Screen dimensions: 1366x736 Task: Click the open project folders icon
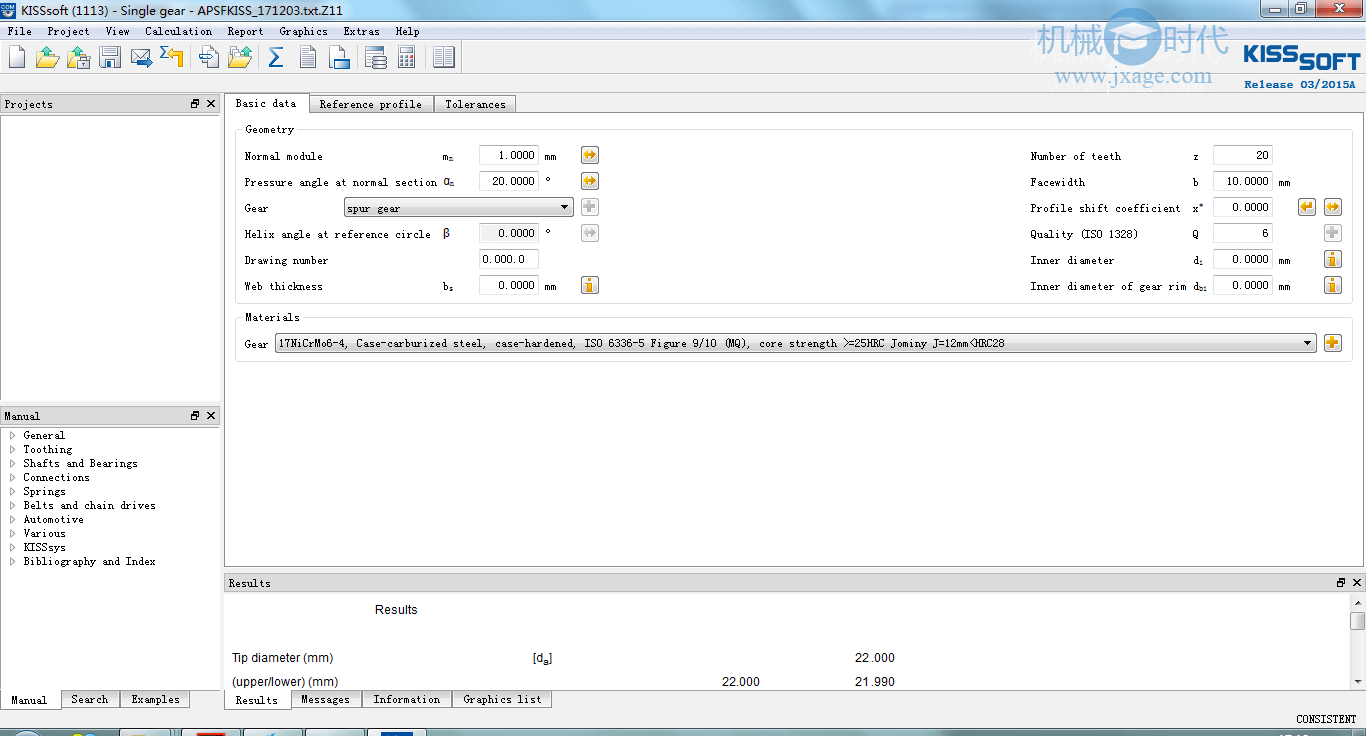click(x=240, y=57)
